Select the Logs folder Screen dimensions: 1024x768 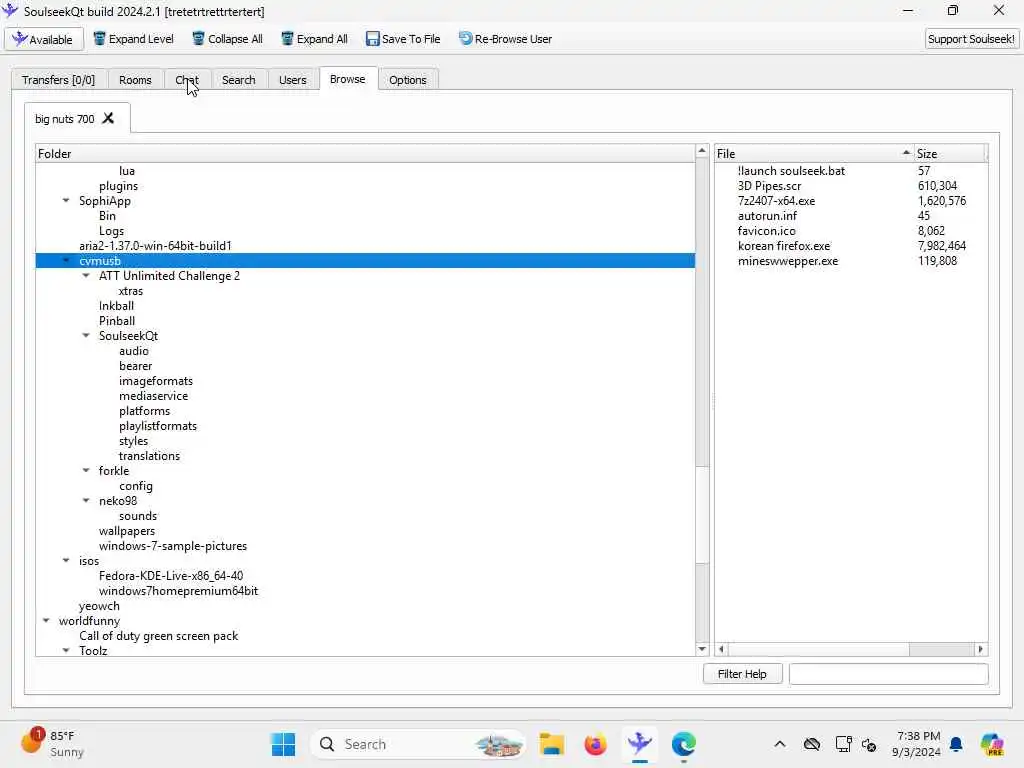tap(111, 231)
